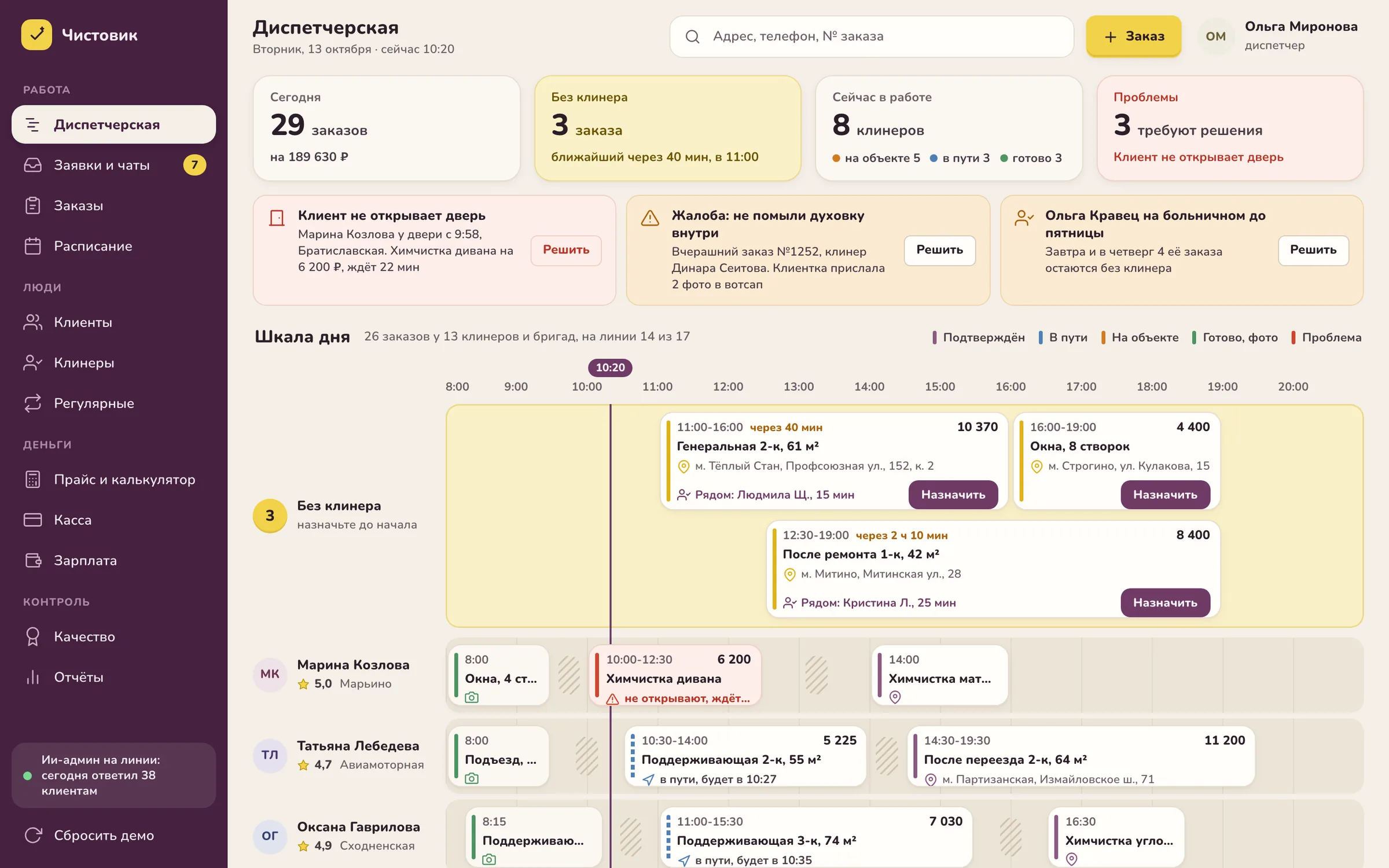Click 'Решить' for the oven complaint
This screenshot has width=1389, height=868.
(940, 250)
